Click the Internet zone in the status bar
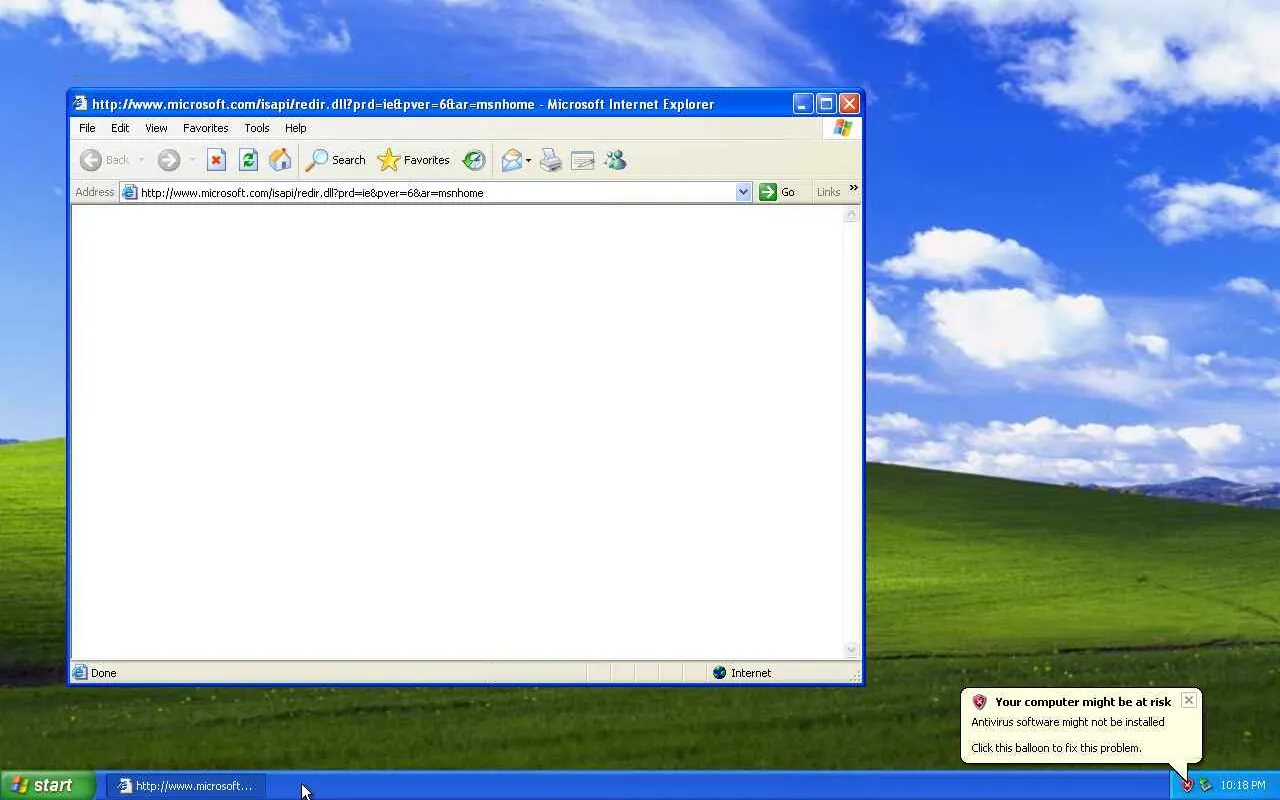Image resolution: width=1280 pixels, height=800 pixels. 742,673
